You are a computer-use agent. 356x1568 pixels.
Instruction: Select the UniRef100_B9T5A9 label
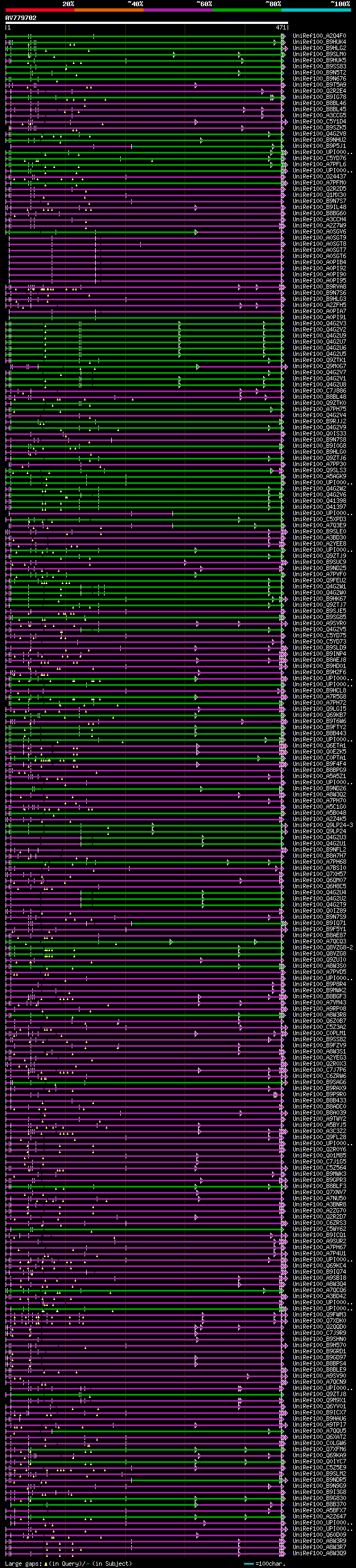(x=319, y=85)
